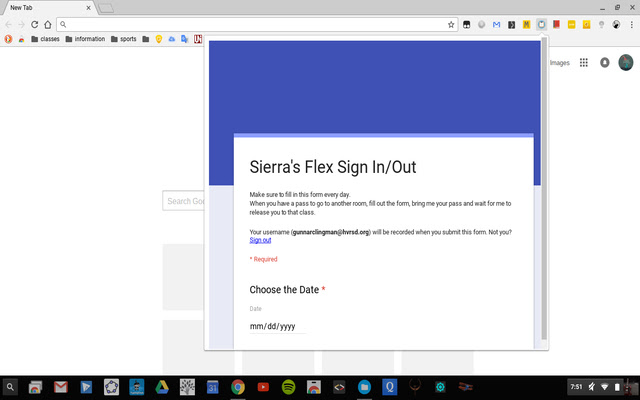
Task: Open YouTube from the shelf
Action: click(x=263, y=387)
